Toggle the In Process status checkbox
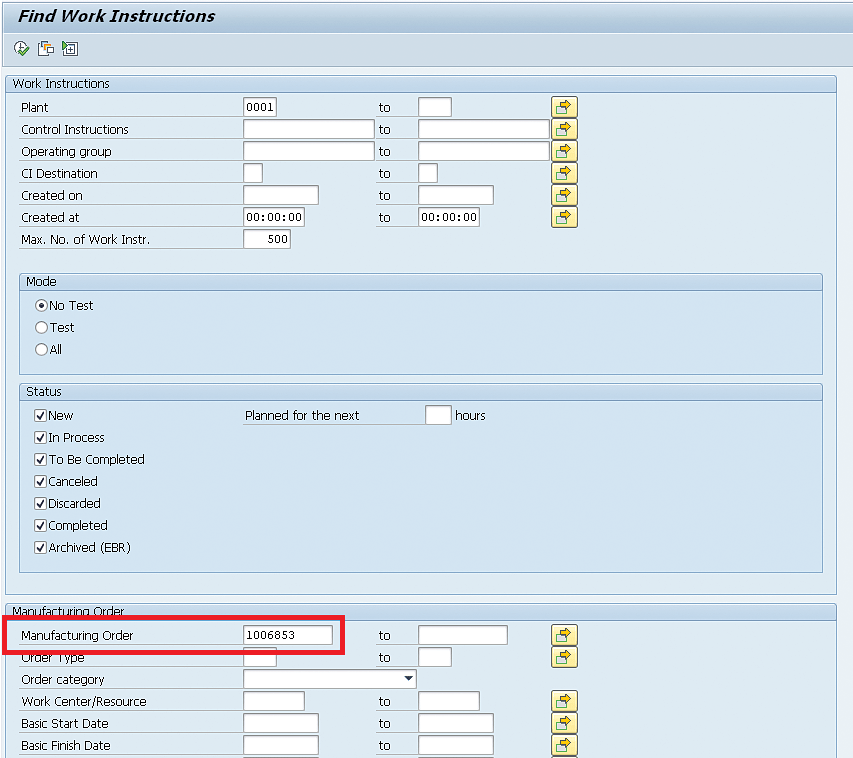The image size is (853, 758). [x=41, y=437]
